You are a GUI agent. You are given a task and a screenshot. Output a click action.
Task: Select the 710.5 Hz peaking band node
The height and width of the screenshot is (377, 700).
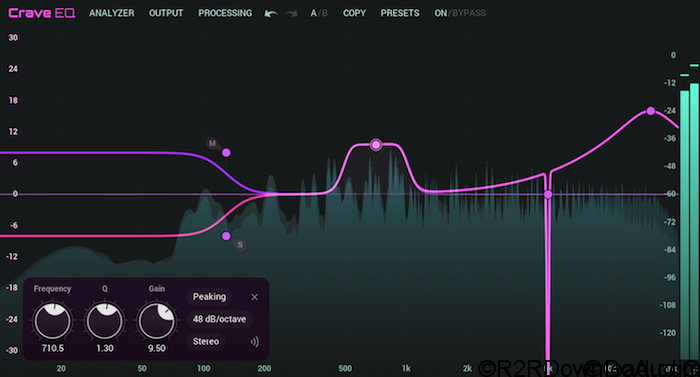[376, 145]
